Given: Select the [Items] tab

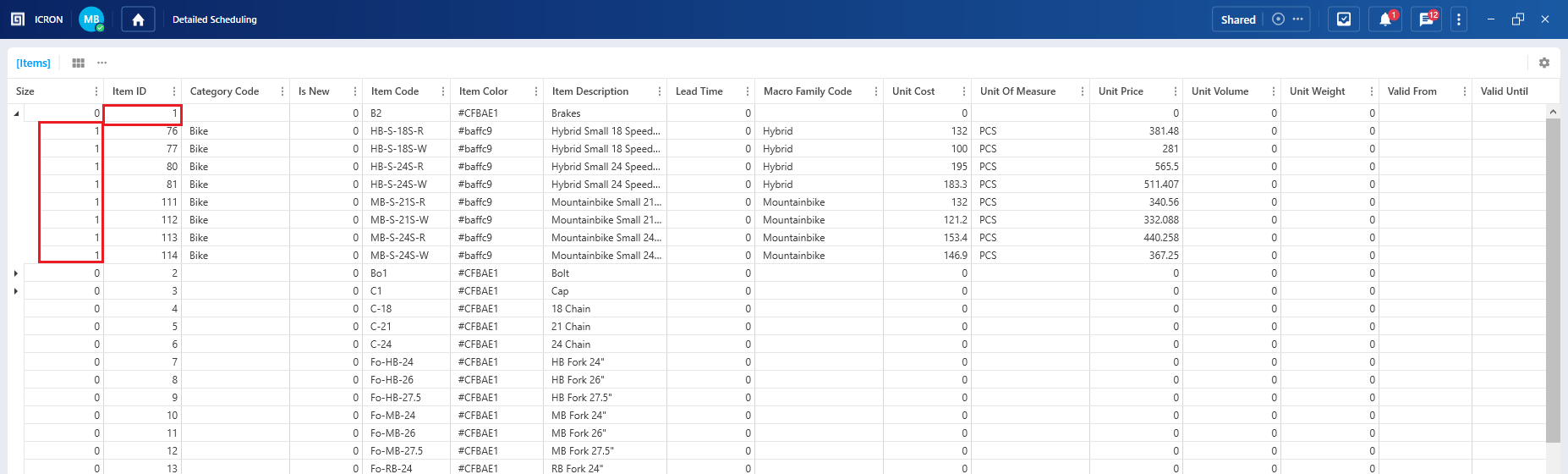Looking at the screenshot, I should coord(33,63).
